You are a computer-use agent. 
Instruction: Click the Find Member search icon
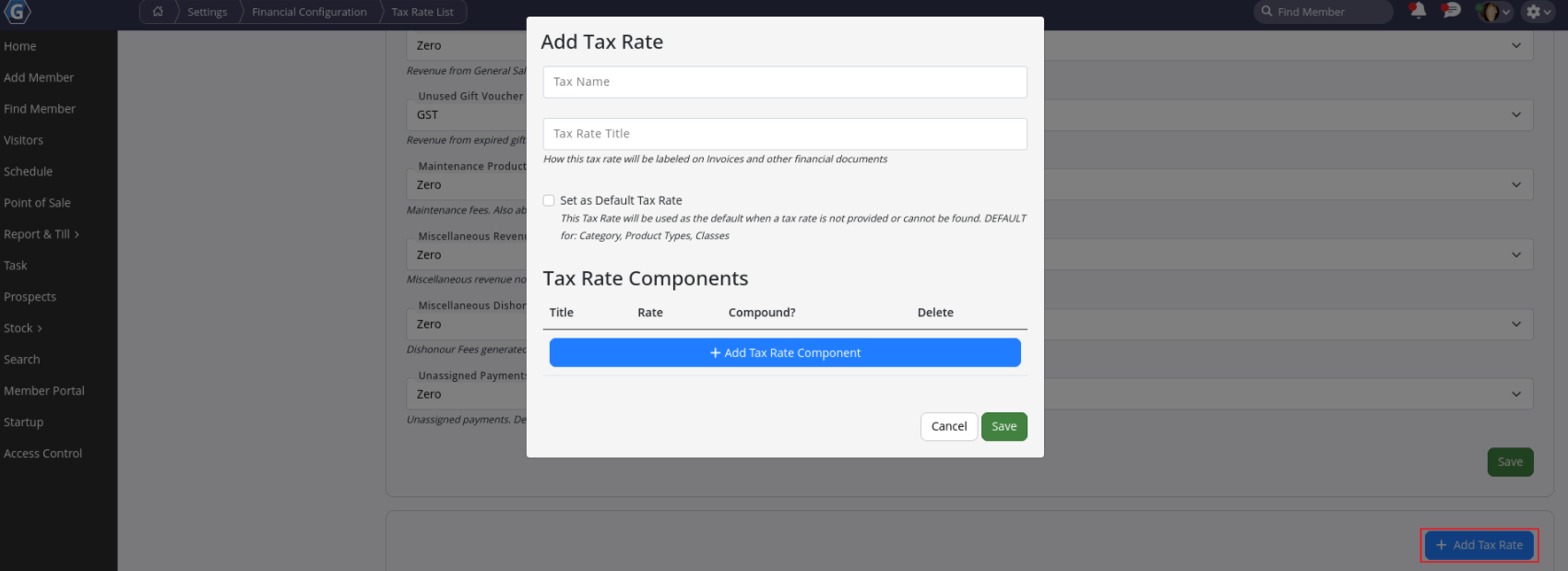pos(1267,12)
